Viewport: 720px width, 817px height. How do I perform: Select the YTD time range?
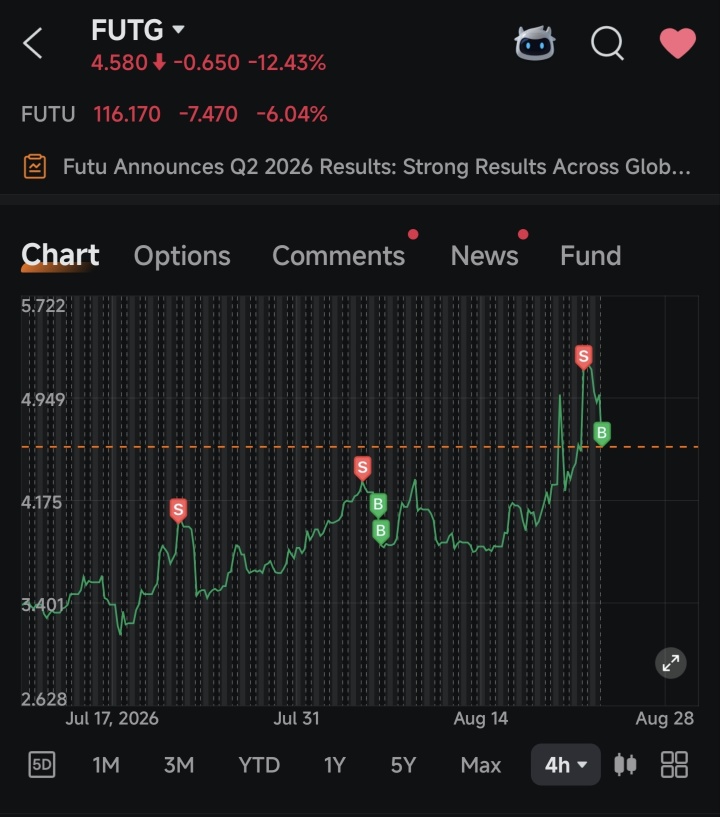click(x=259, y=765)
